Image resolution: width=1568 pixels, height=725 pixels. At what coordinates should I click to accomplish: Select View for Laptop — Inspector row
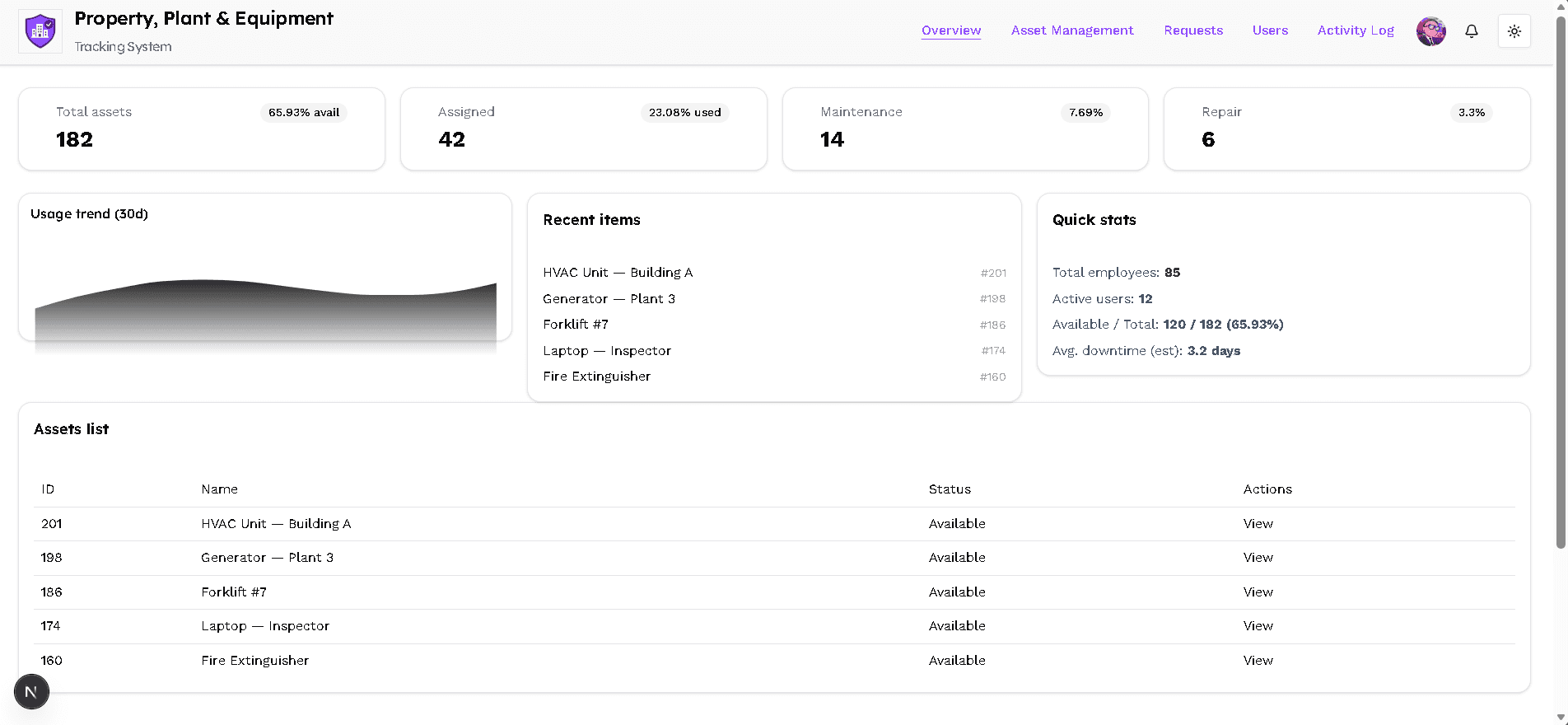(x=1258, y=626)
